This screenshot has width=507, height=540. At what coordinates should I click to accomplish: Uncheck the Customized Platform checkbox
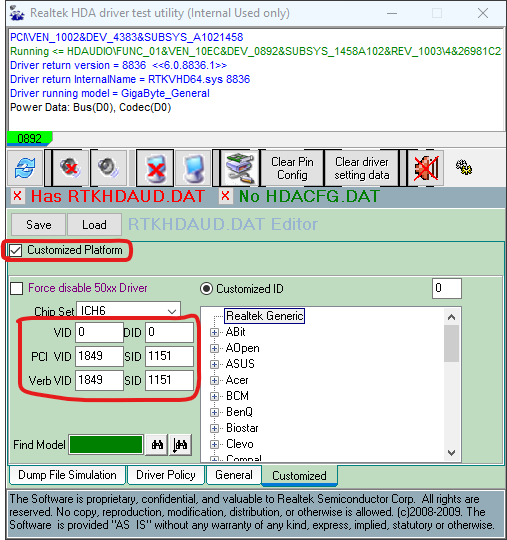pyautogui.click(x=16, y=250)
